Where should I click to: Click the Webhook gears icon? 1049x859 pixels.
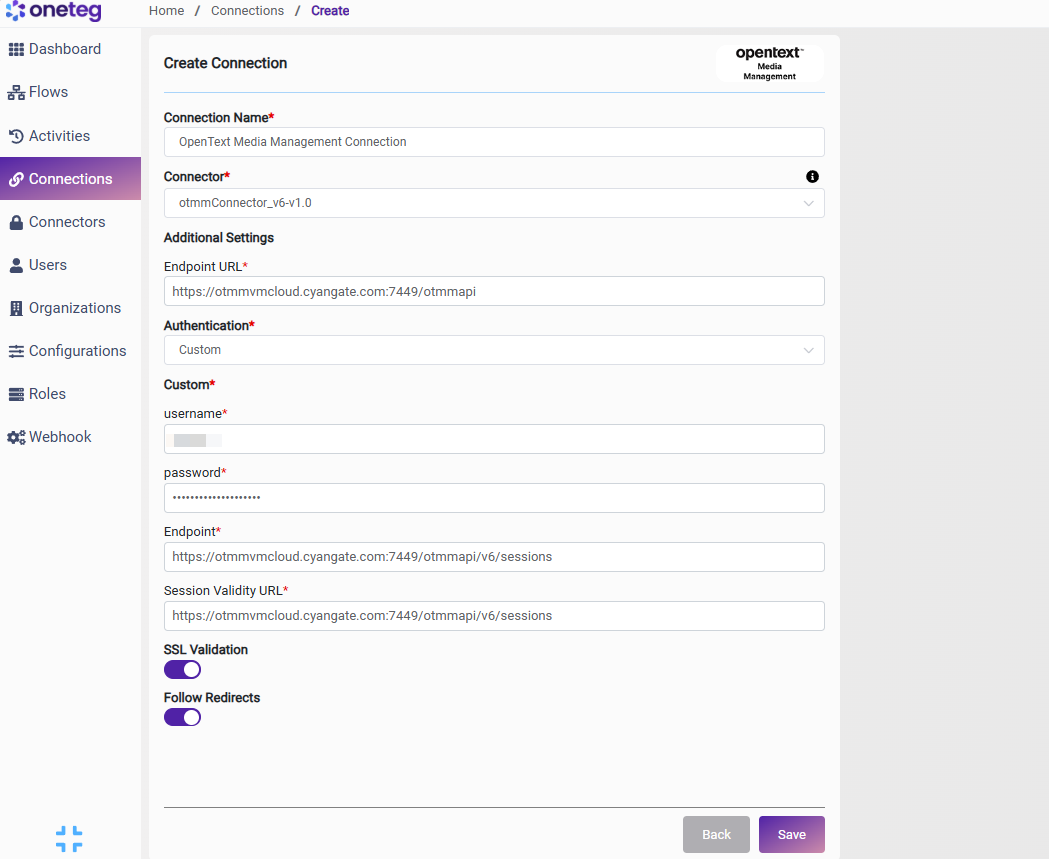click(x=16, y=438)
